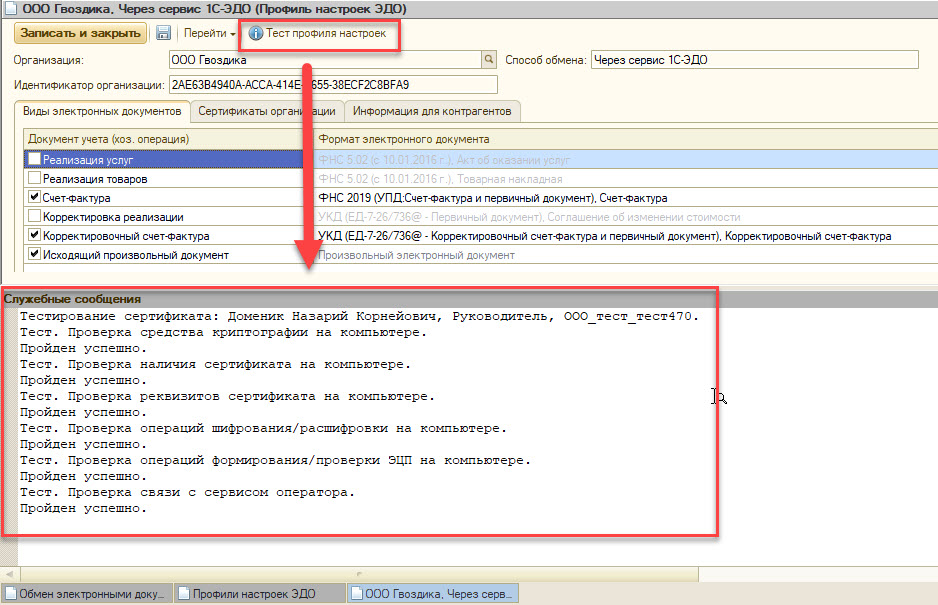Click left arrow of messages horizontal scrollbar

coord(9,573)
